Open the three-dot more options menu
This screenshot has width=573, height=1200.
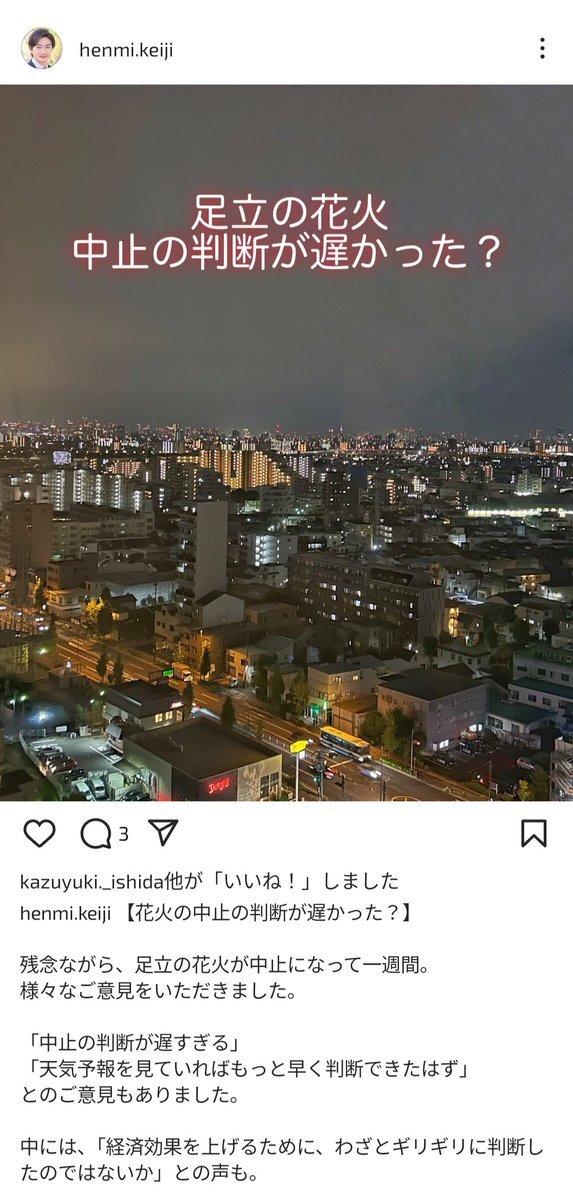click(x=541, y=48)
